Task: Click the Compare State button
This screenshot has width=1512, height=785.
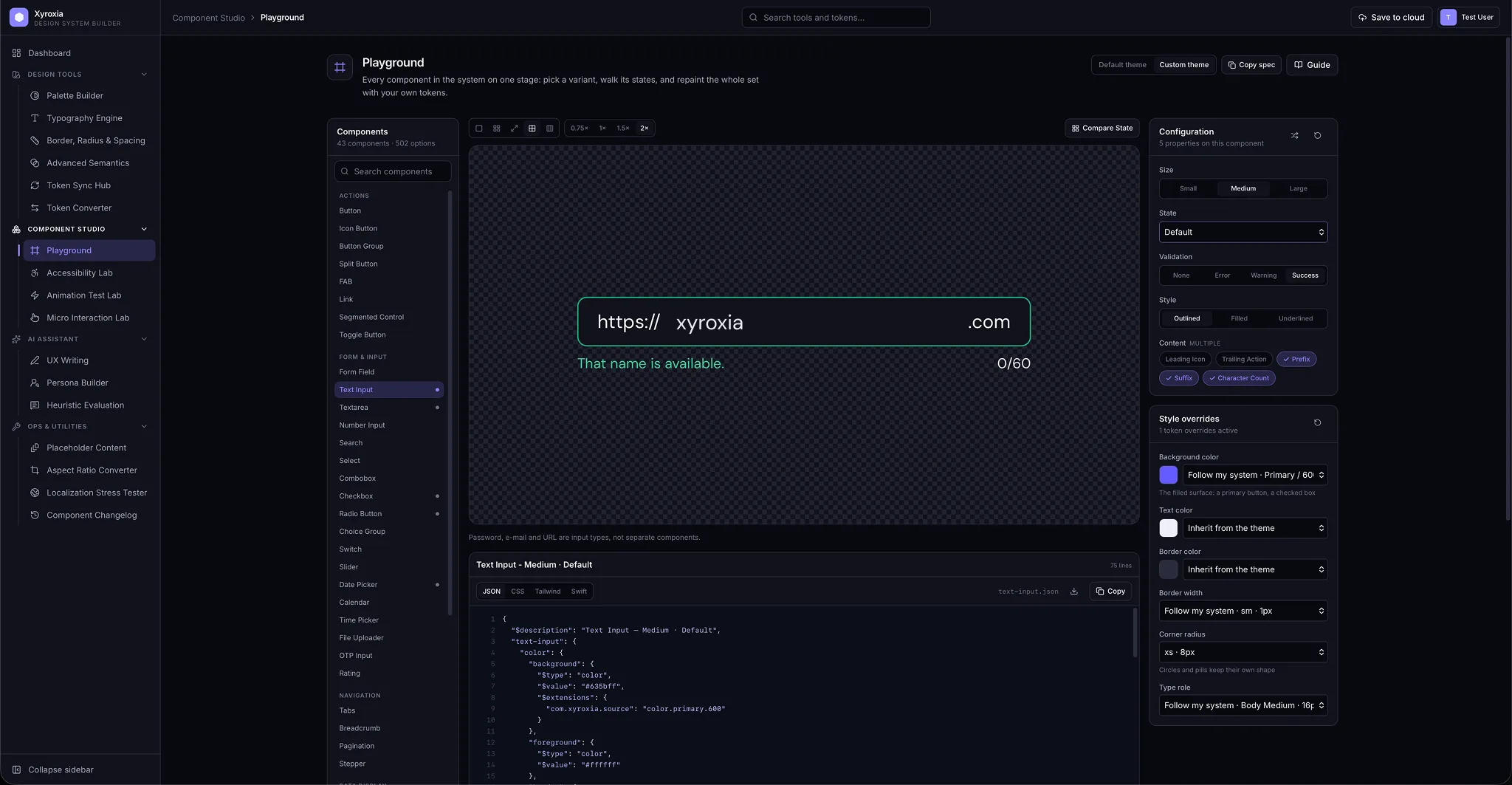Action: pyautogui.click(x=1102, y=128)
